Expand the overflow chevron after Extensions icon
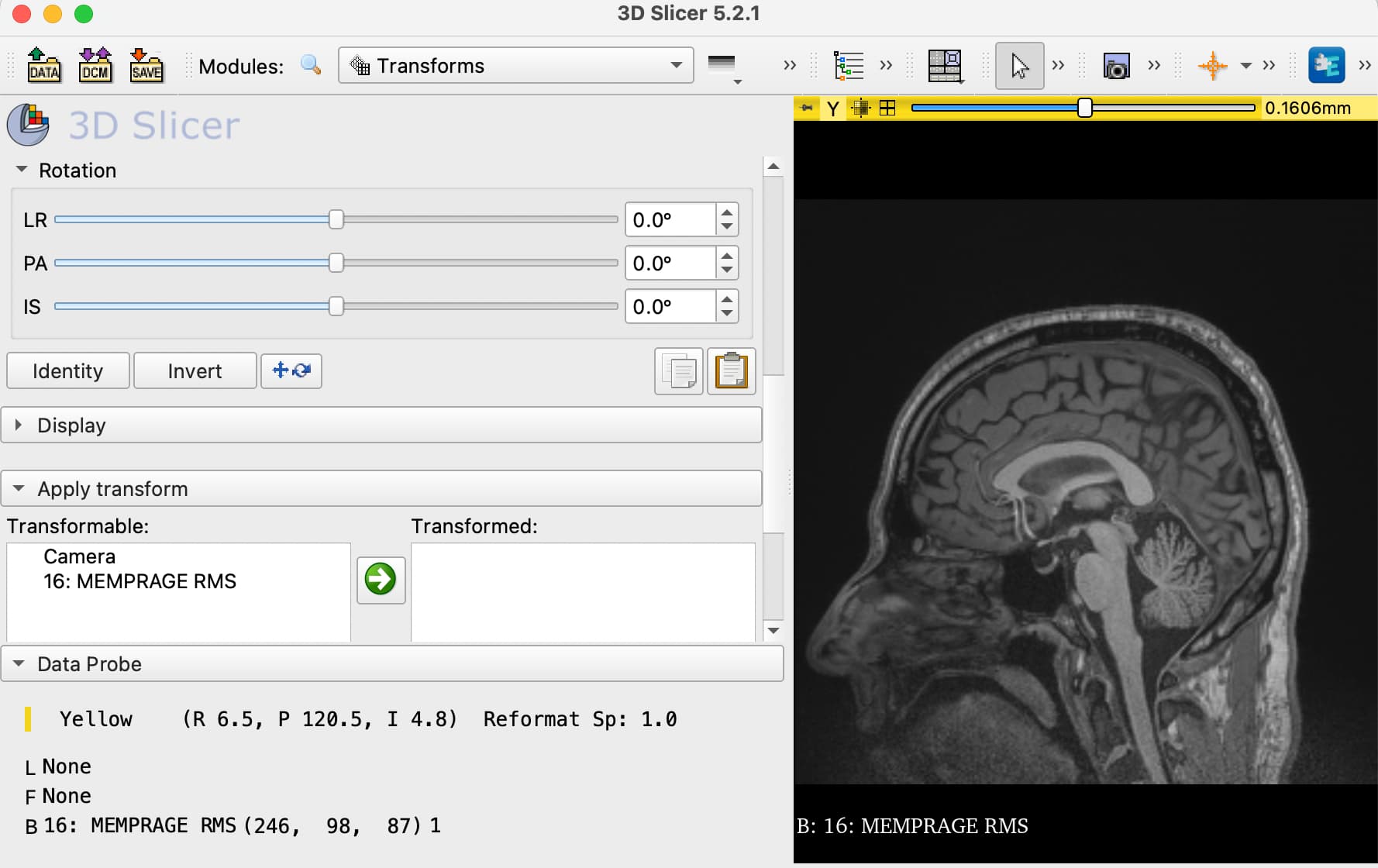This screenshot has height=868, width=1378. pyautogui.click(x=1365, y=65)
